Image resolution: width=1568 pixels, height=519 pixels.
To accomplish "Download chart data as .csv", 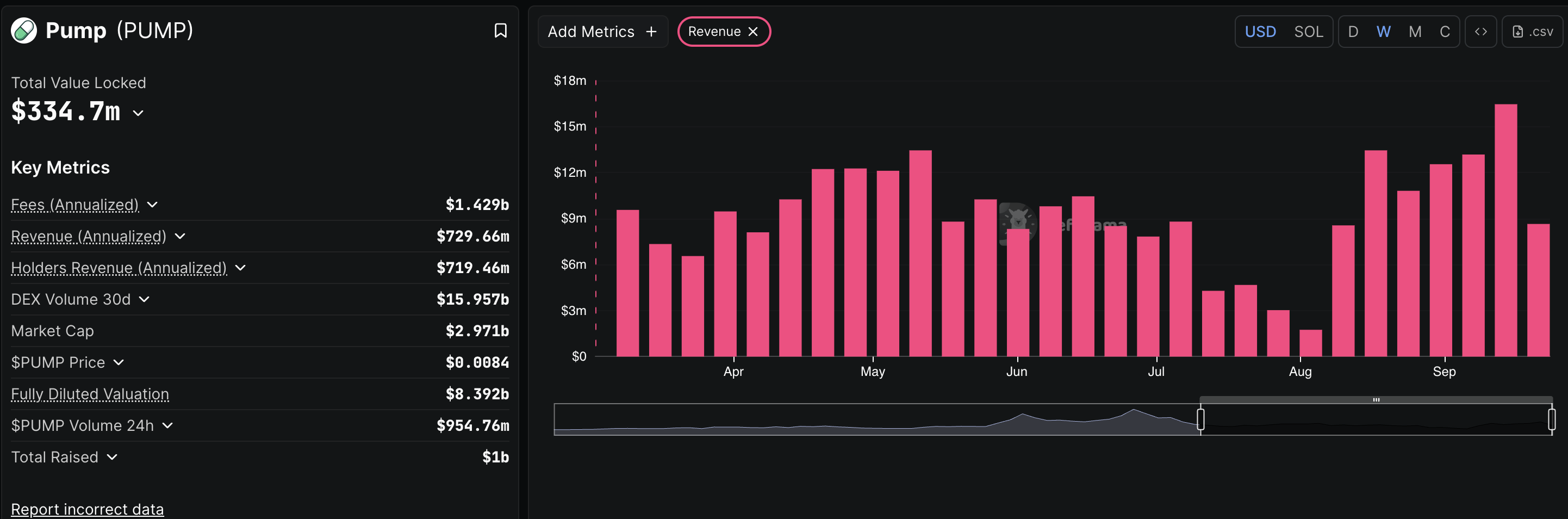I will [x=1533, y=32].
